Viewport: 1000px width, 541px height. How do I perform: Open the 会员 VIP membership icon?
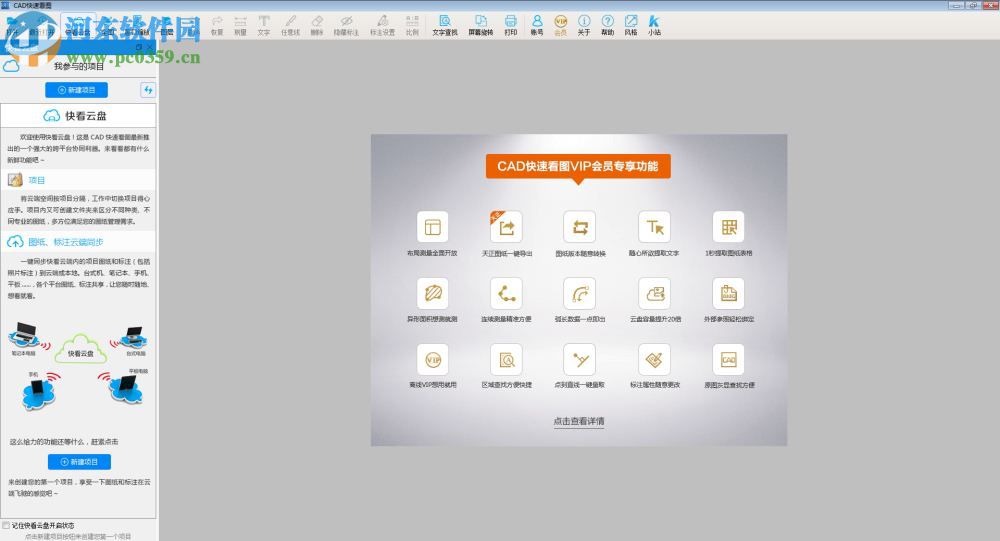tap(561, 26)
